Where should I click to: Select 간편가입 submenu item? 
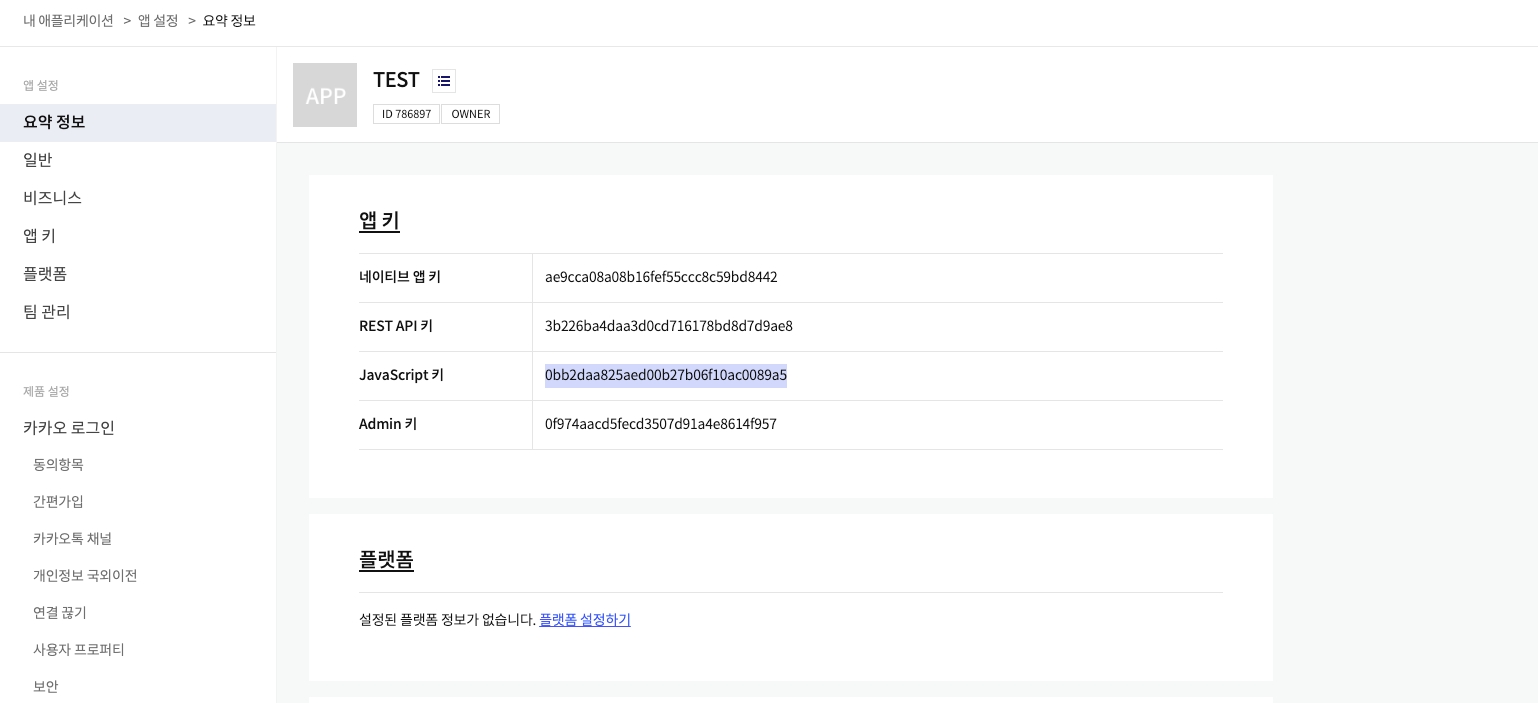pyautogui.click(x=58, y=502)
